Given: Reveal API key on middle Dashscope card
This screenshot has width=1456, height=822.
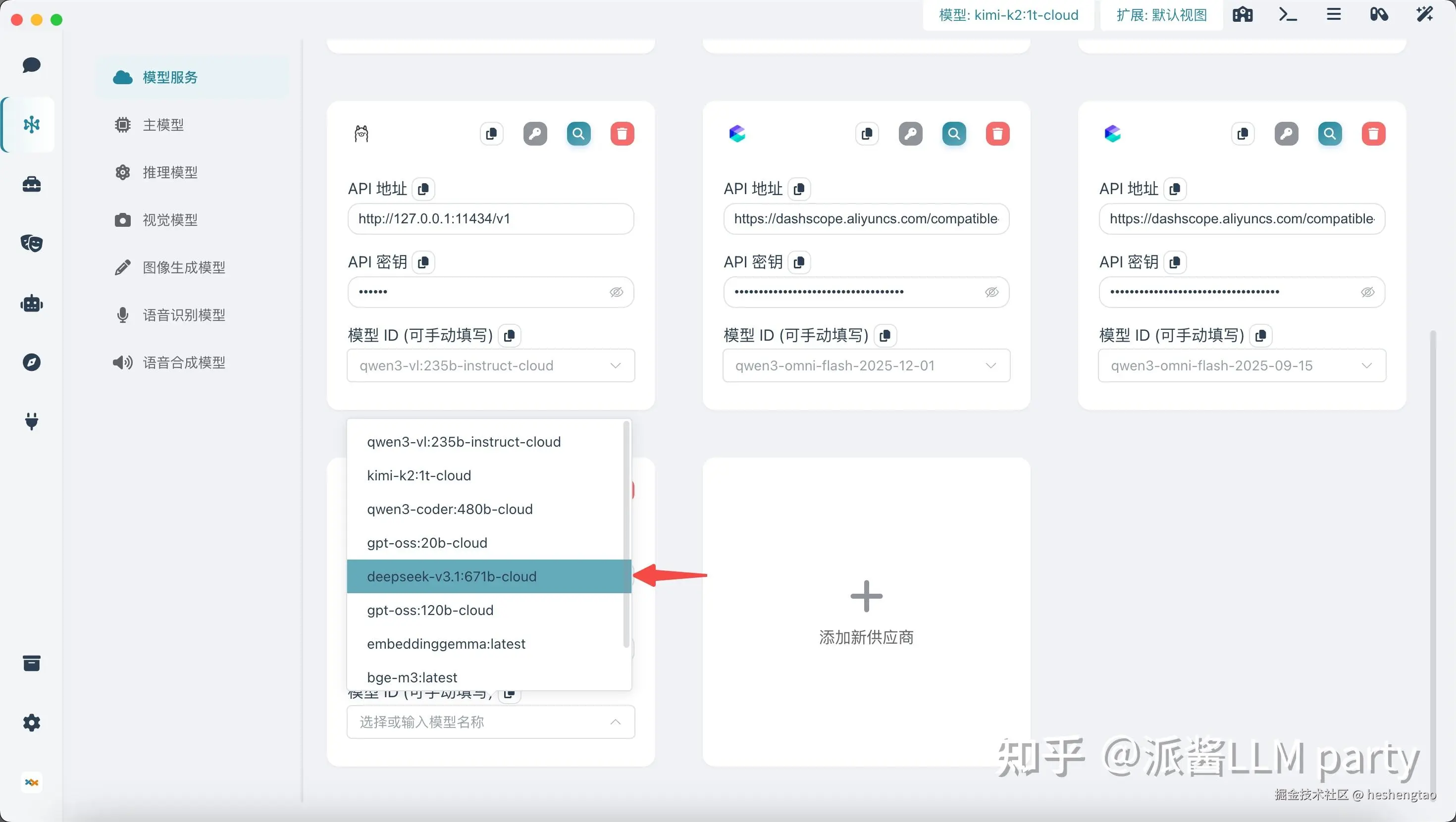Looking at the screenshot, I should pyautogui.click(x=991, y=292).
